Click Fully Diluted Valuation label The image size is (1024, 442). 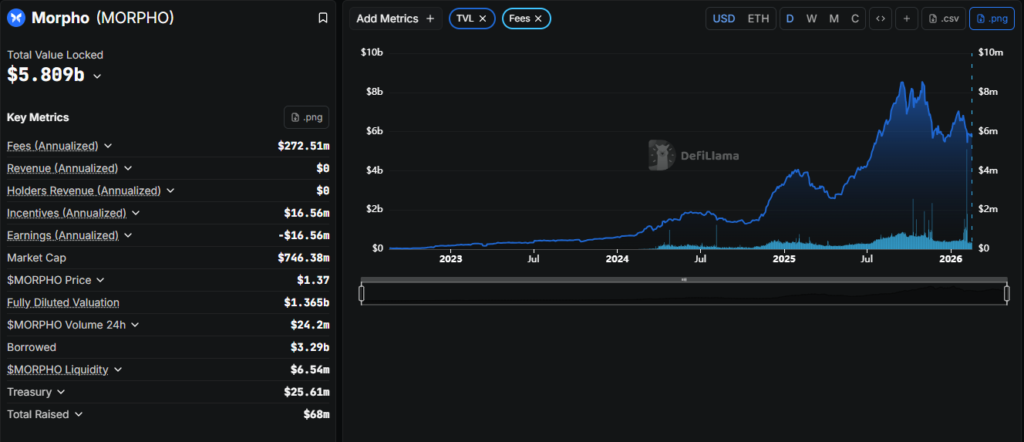[x=63, y=302]
